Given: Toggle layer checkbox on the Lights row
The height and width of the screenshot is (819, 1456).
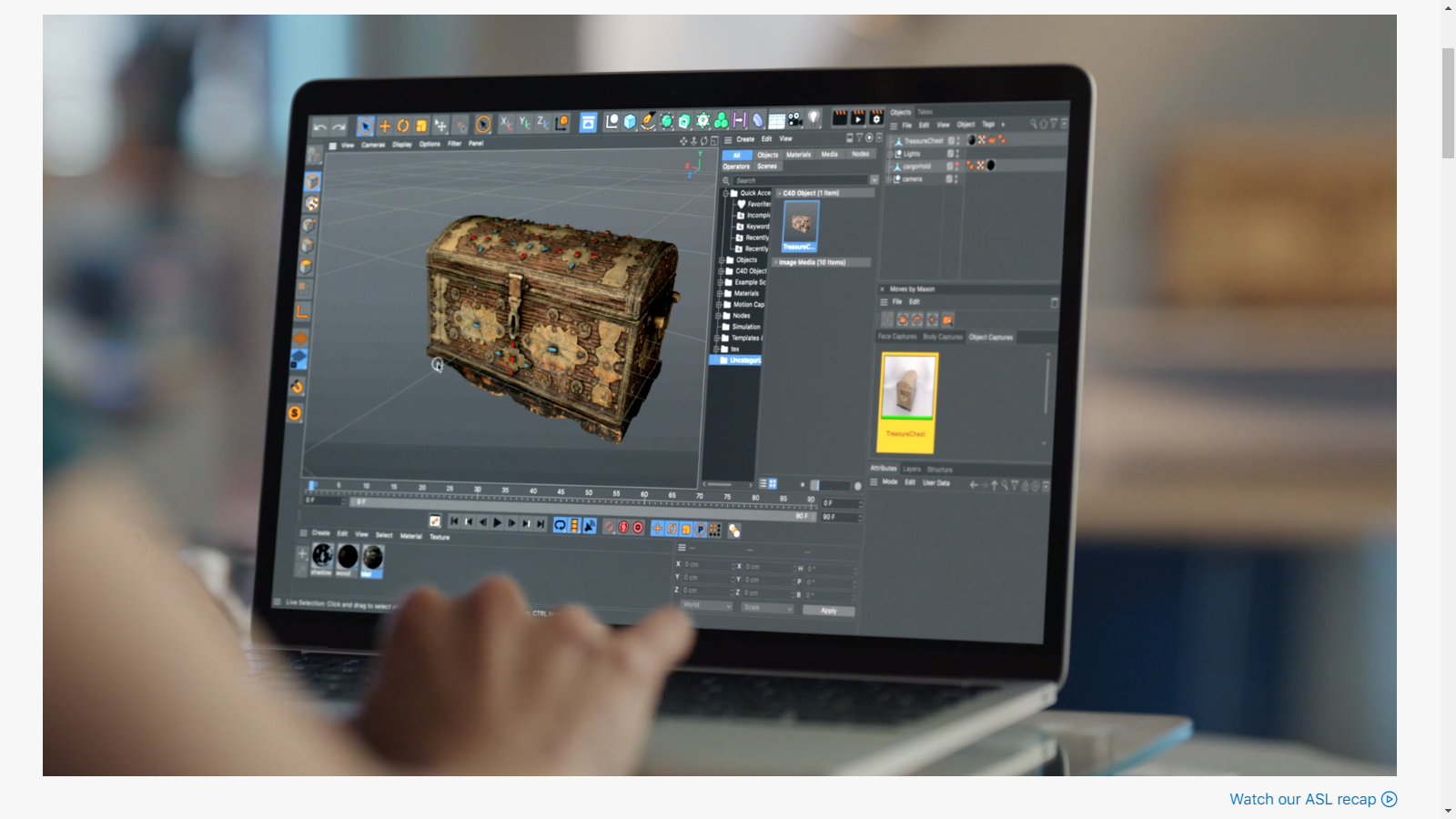Looking at the screenshot, I should 951,154.
